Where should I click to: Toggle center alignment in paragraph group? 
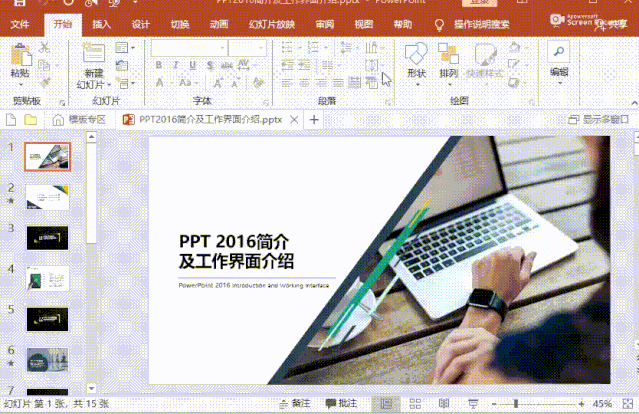[304, 83]
